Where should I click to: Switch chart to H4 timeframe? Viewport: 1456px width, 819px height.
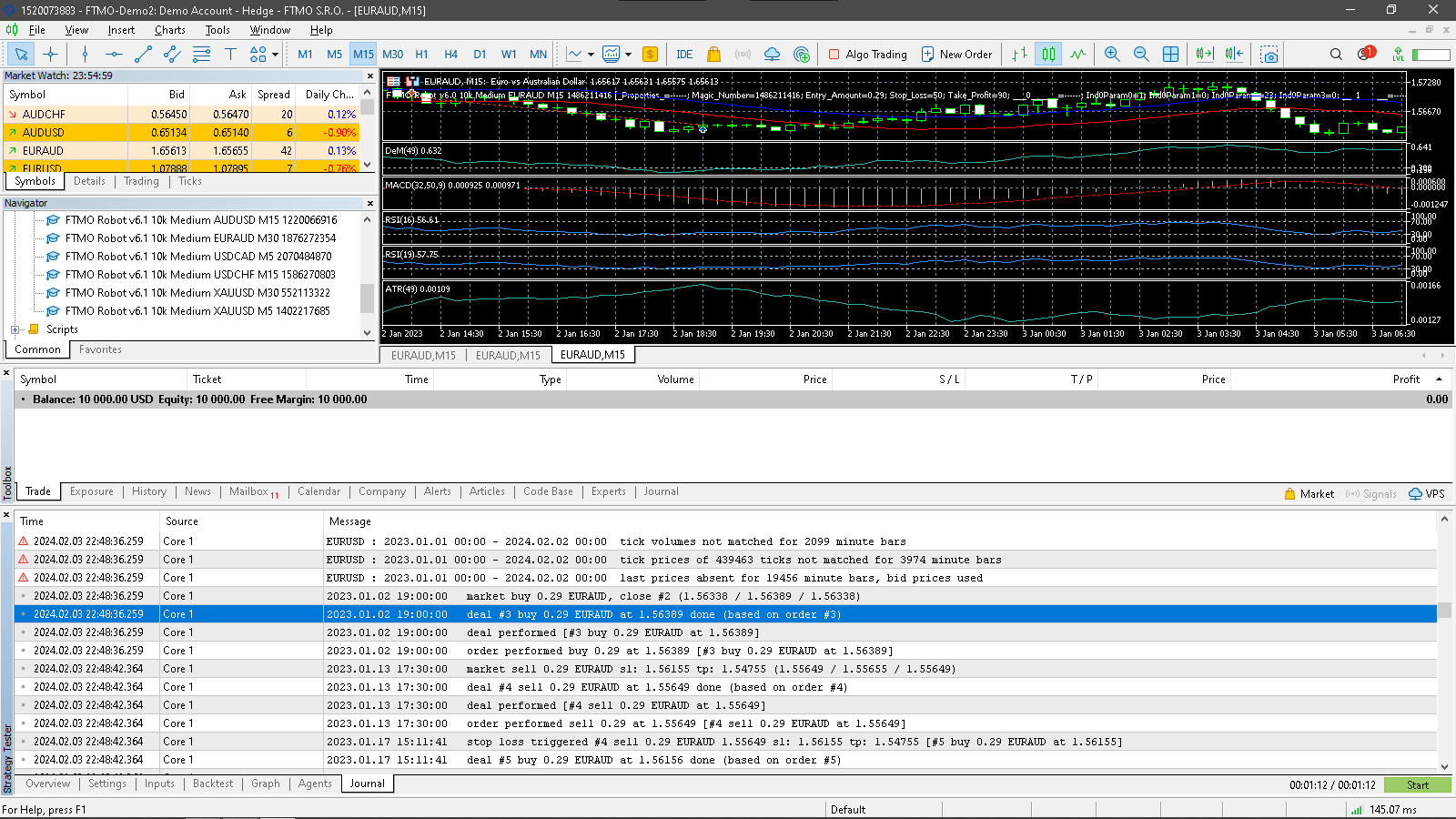[x=450, y=54]
